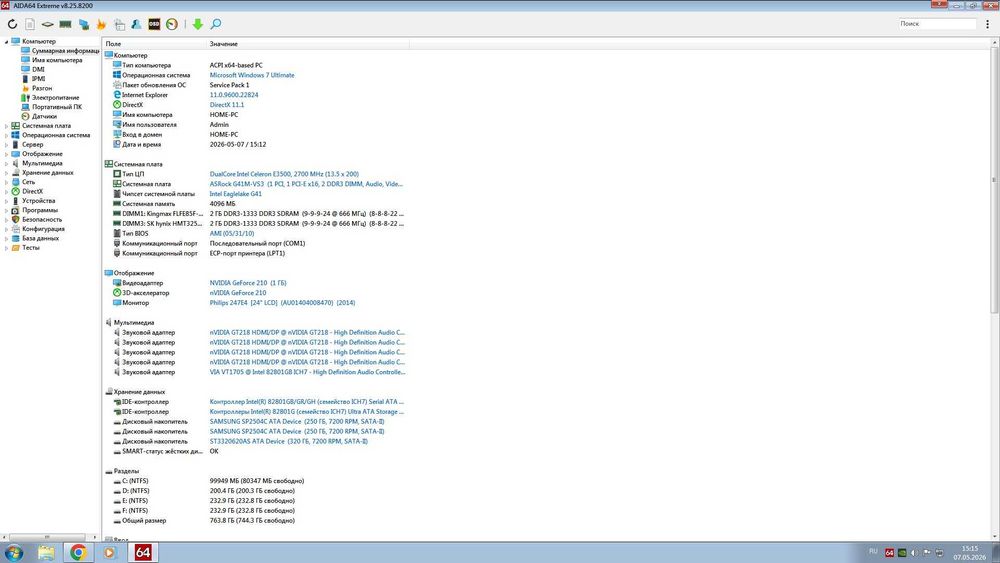Expand the Тесты tree node
The width and height of the screenshot is (1000, 563).
(6, 247)
